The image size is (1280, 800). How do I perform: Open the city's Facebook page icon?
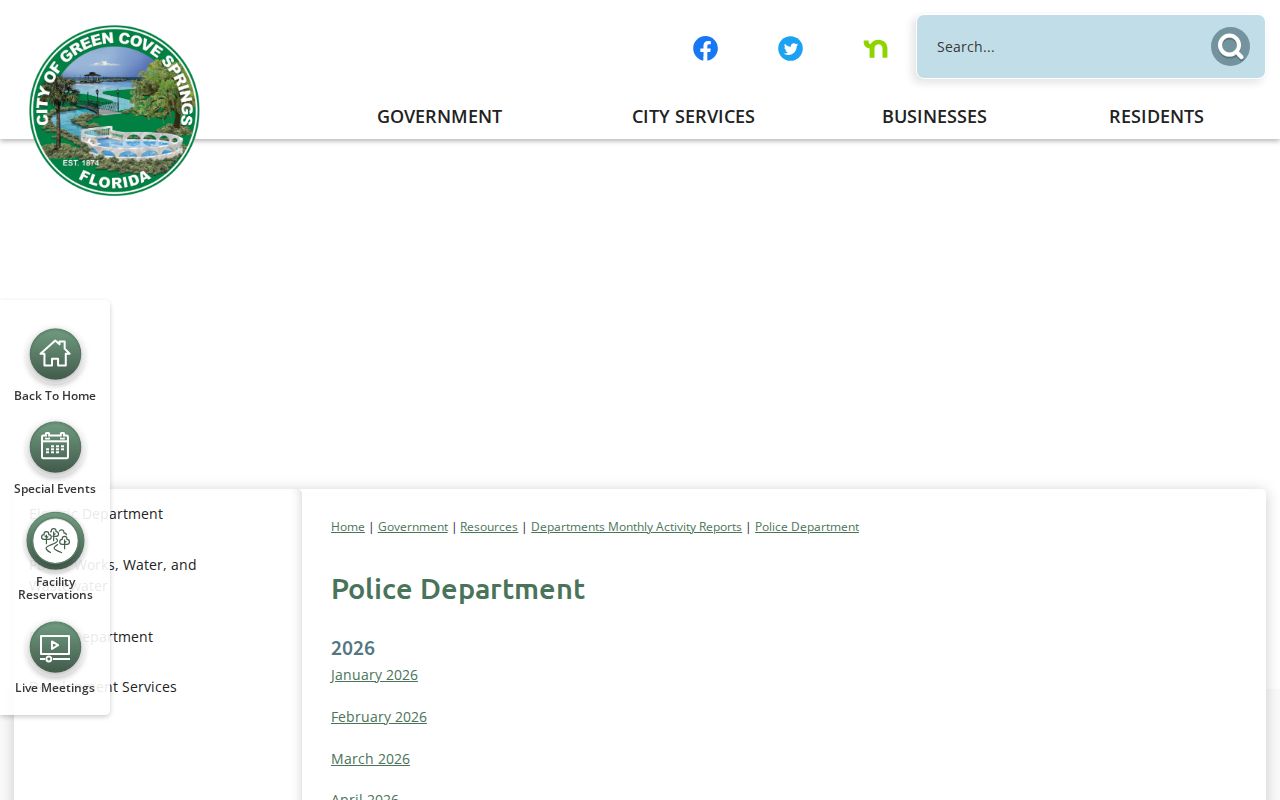click(x=705, y=48)
